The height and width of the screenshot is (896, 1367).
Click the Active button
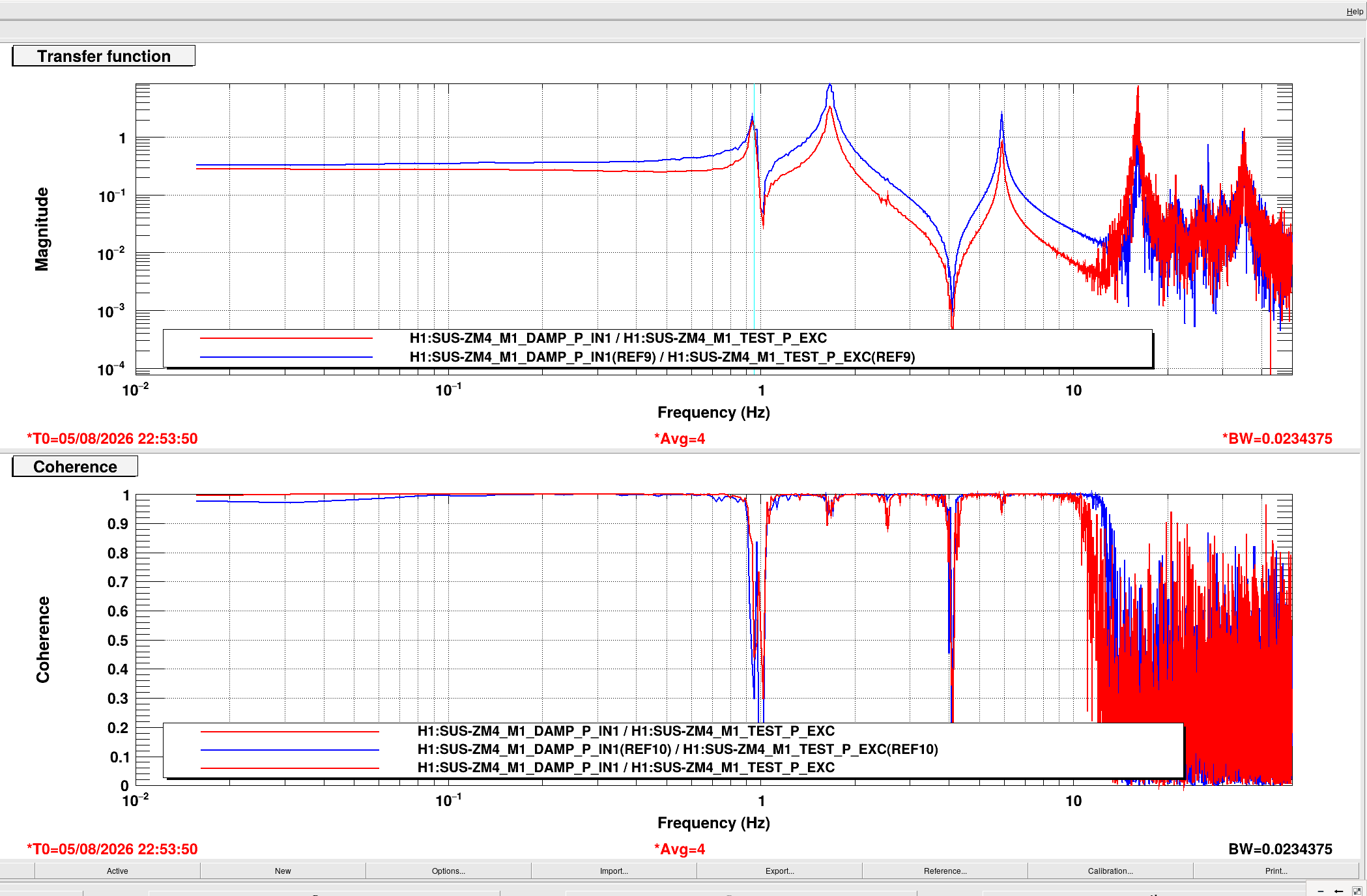pos(117,871)
